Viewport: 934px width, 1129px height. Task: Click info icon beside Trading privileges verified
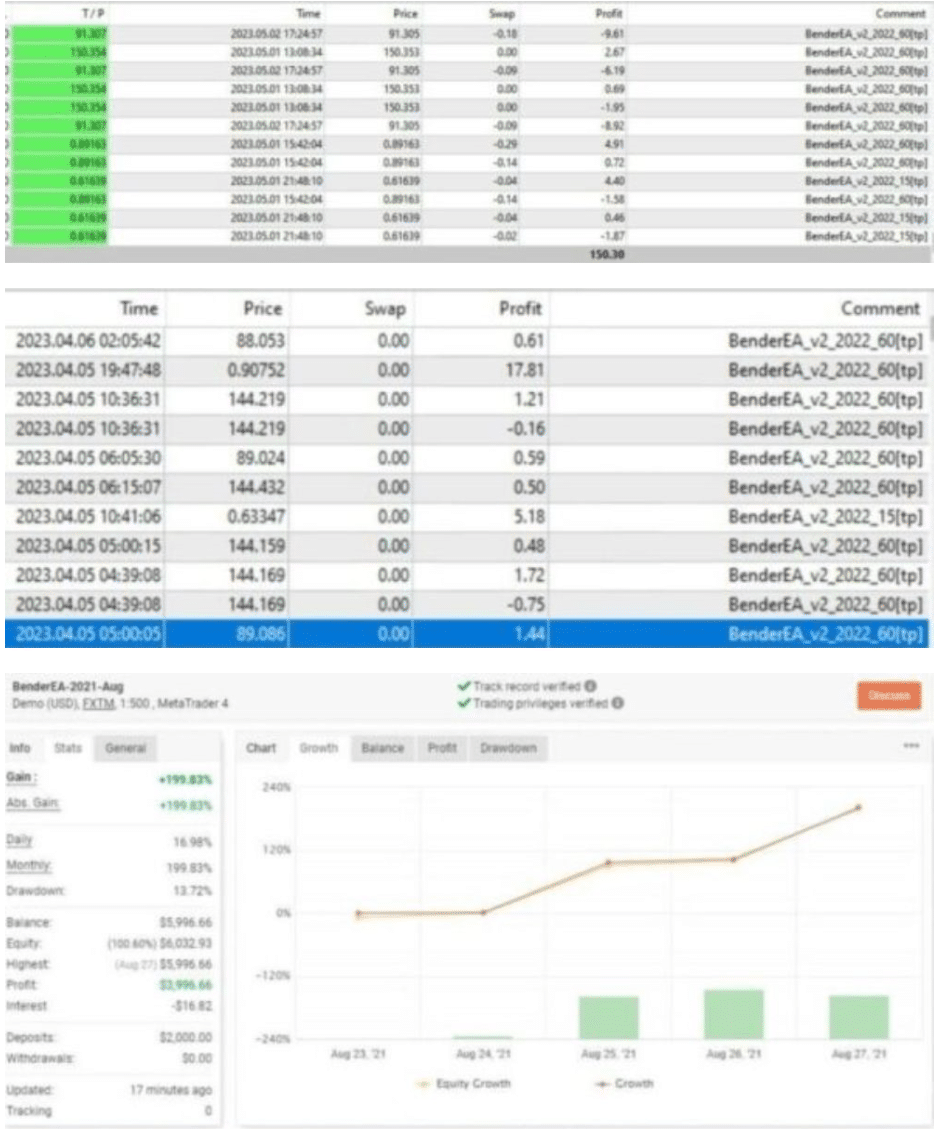coord(618,703)
